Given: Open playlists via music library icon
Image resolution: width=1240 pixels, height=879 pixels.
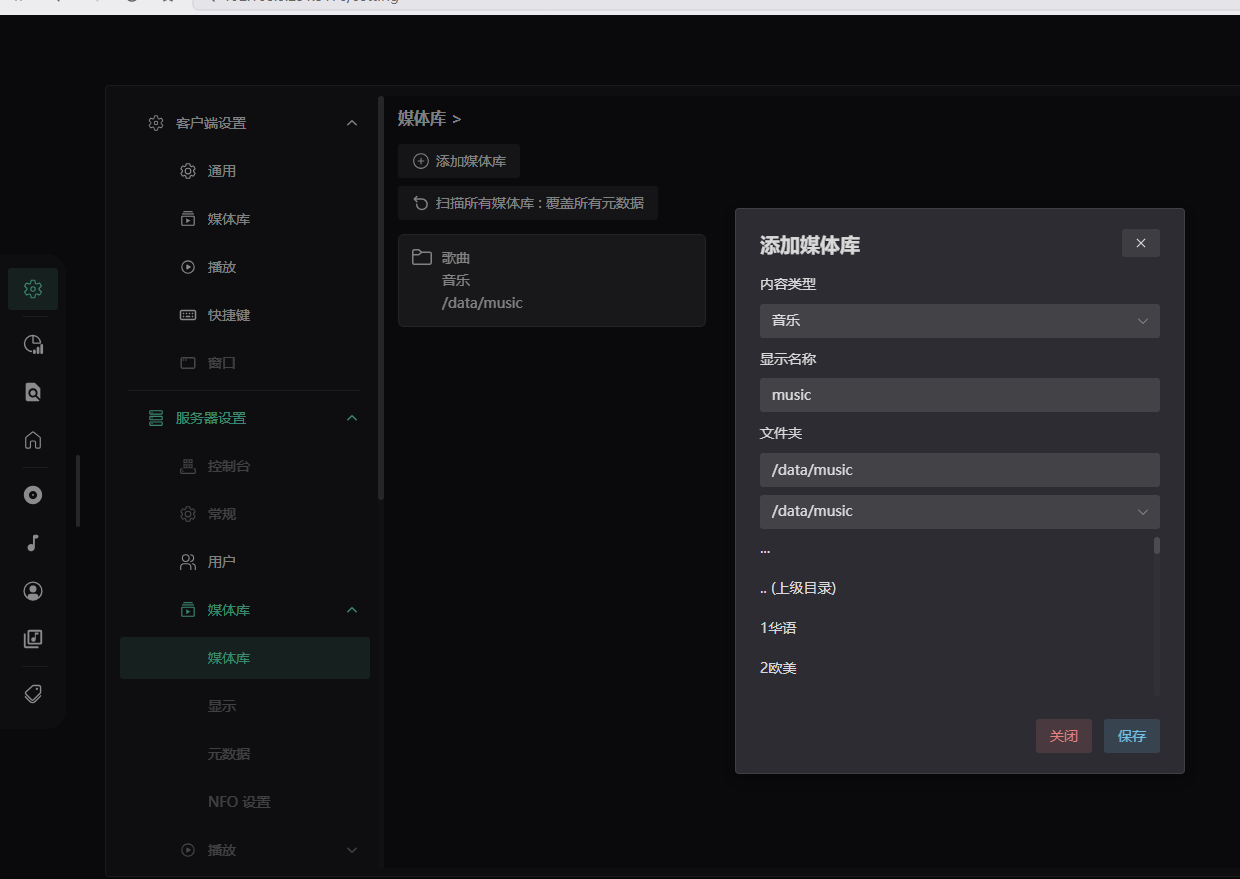Looking at the screenshot, I should point(33,638).
